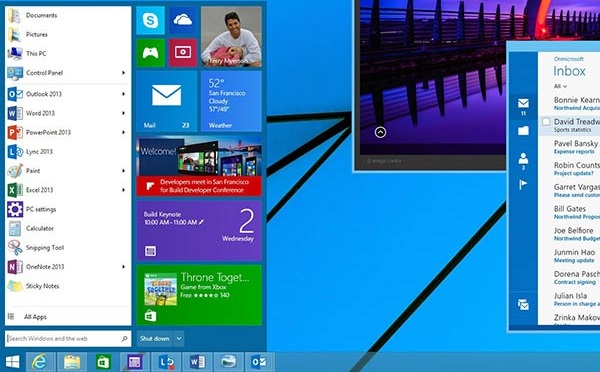Screen dimensions: 600x372
Task: Launch Excel 2013 from Start list
Action: point(69,190)
